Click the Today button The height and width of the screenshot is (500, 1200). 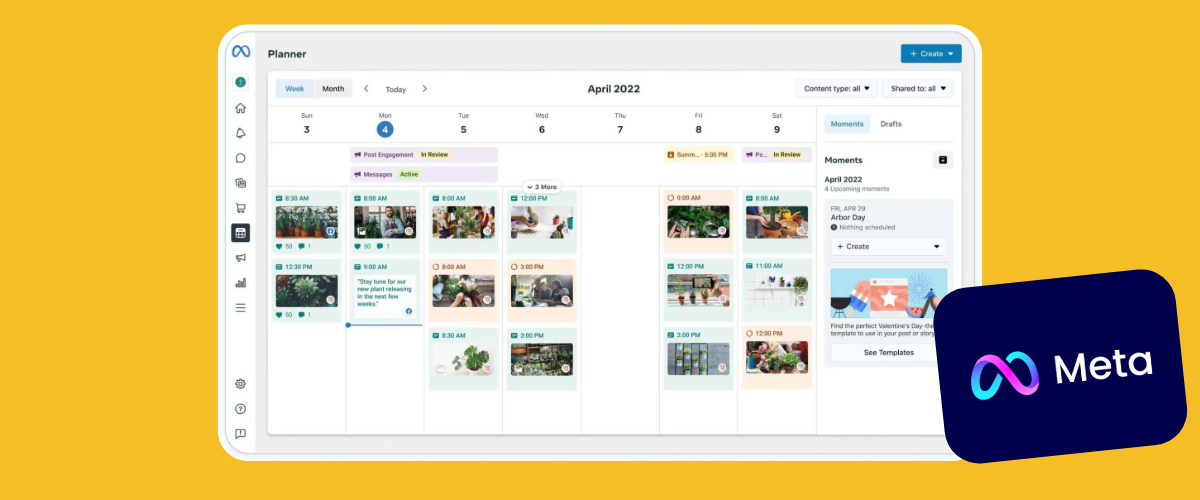pyautogui.click(x=396, y=89)
